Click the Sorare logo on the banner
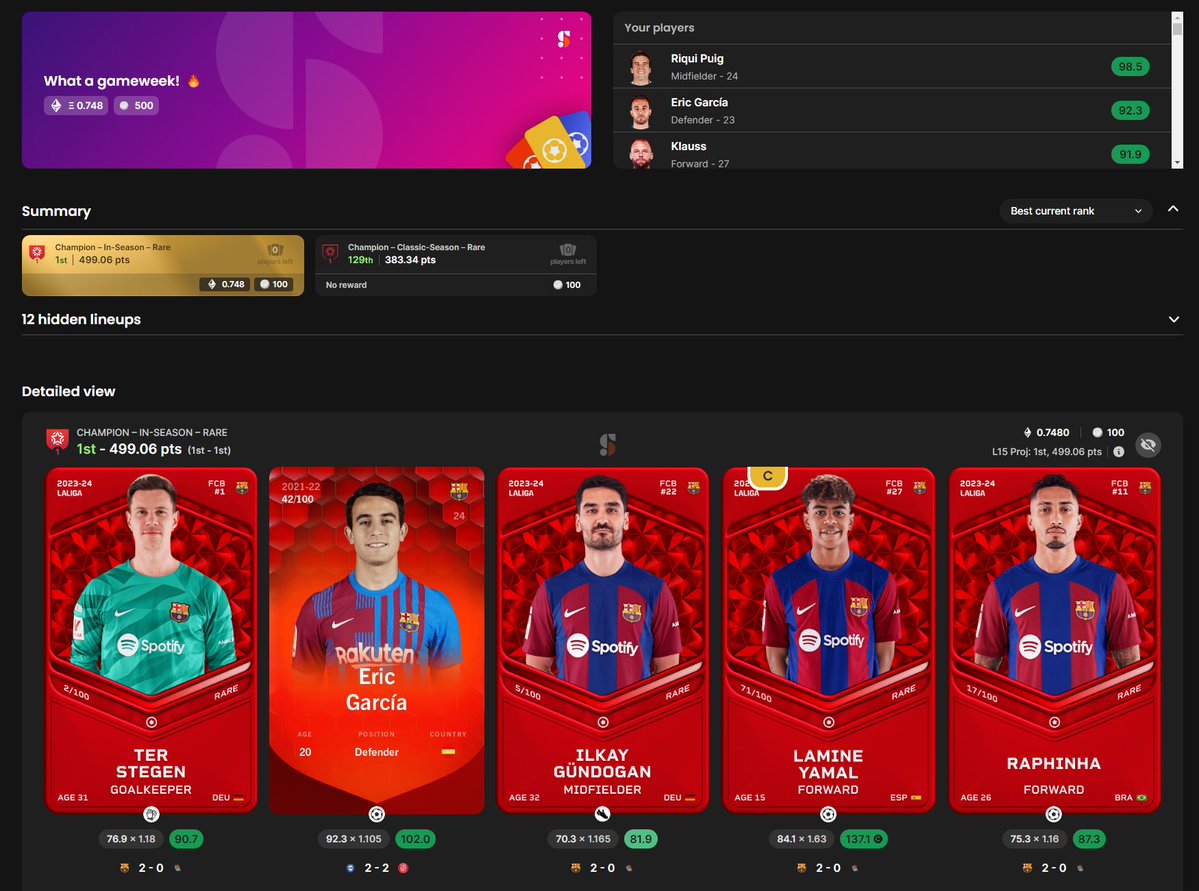The width and height of the screenshot is (1199, 891). point(564,39)
